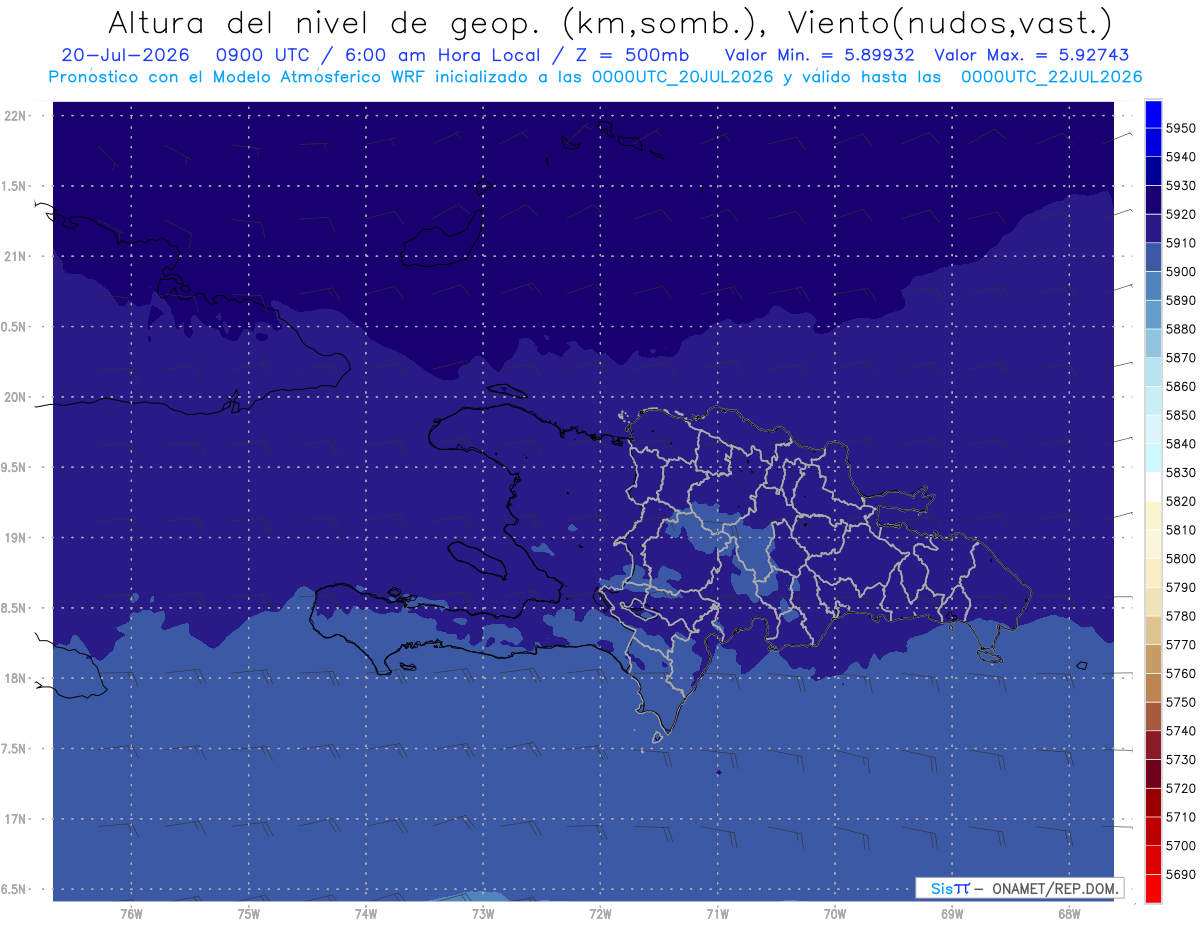Click the '20N' latitude label
The image size is (1200, 927).
click(x=15, y=397)
